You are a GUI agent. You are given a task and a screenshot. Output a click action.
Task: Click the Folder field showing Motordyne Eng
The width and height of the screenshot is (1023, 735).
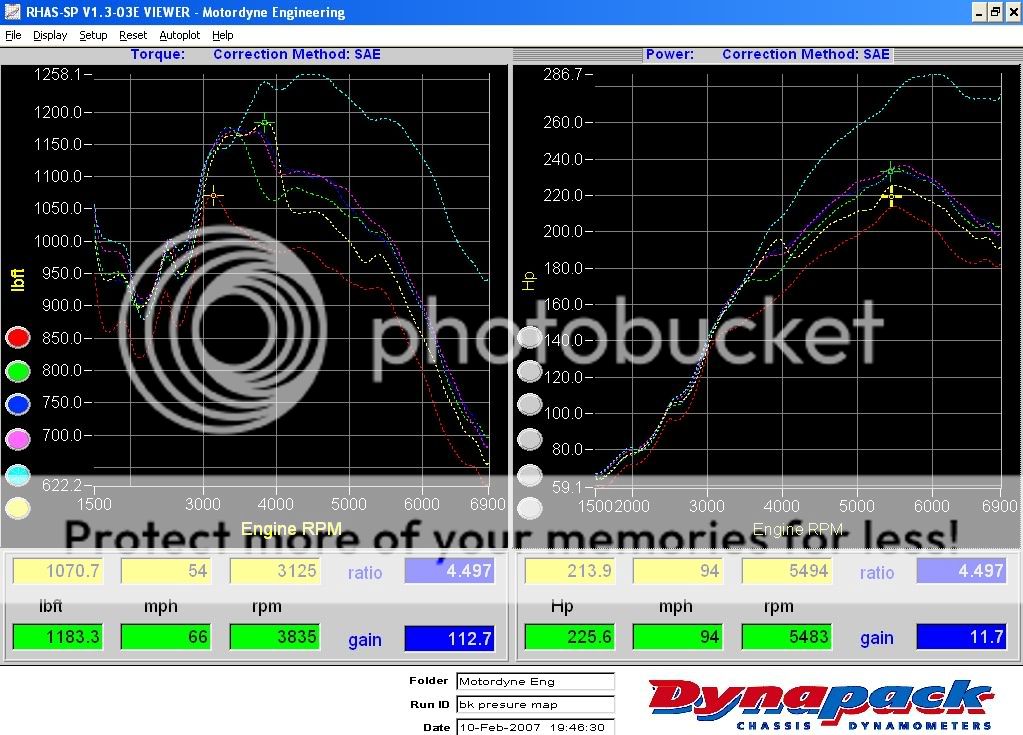tap(535, 680)
